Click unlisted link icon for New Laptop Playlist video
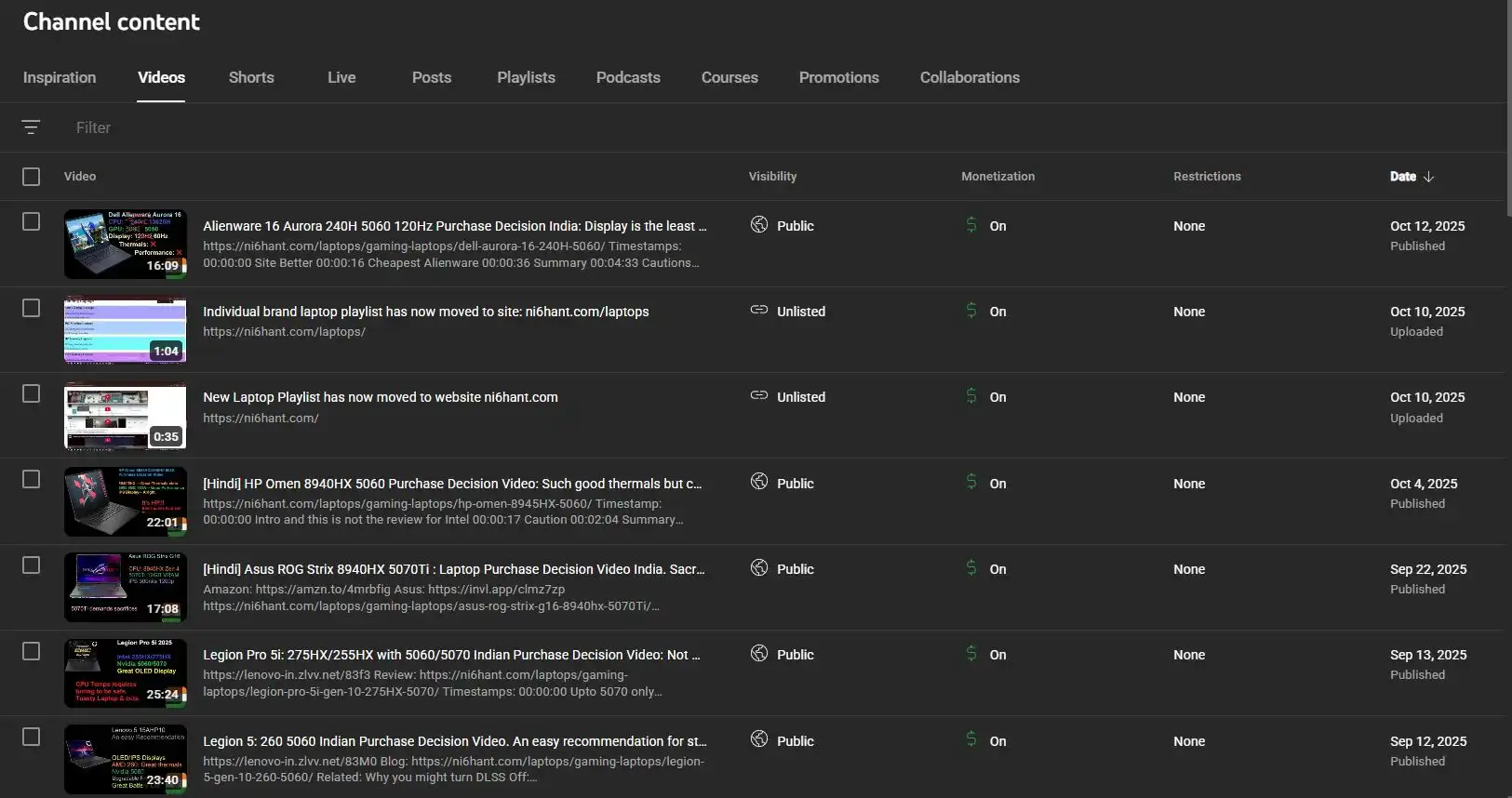This screenshot has width=1512, height=798. 759,396
